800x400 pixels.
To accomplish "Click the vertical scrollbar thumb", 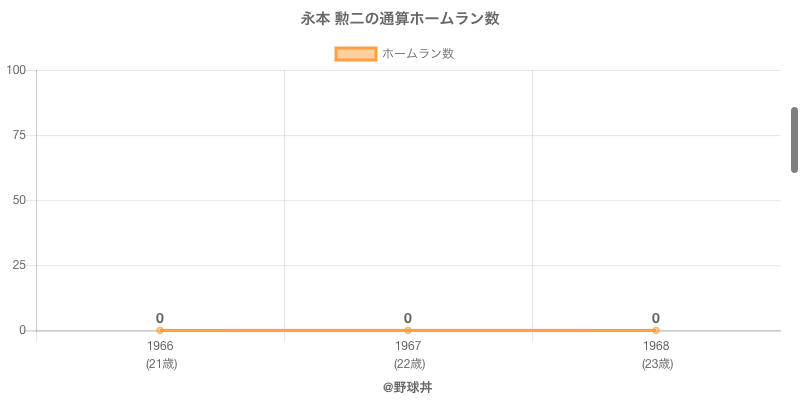I will tap(794, 140).
